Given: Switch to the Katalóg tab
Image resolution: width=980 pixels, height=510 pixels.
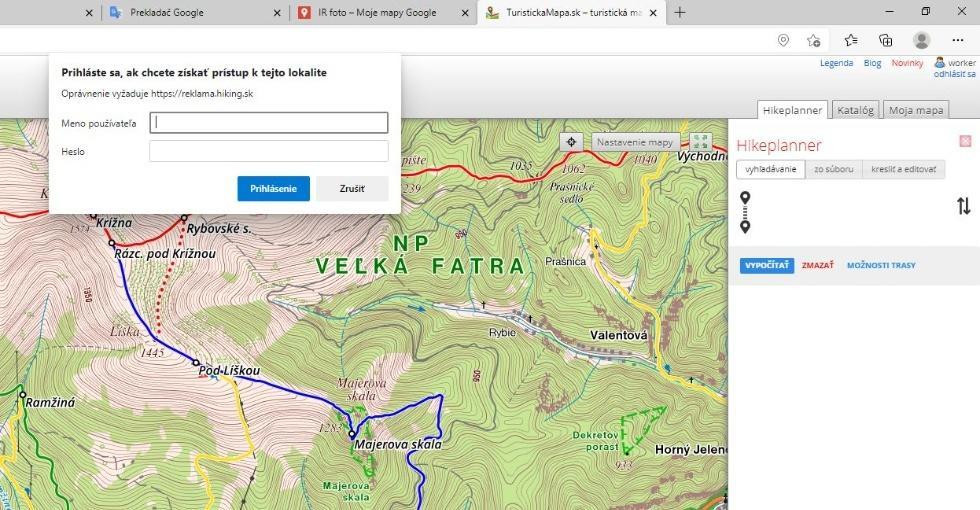Looking at the screenshot, I should point(855,110).
